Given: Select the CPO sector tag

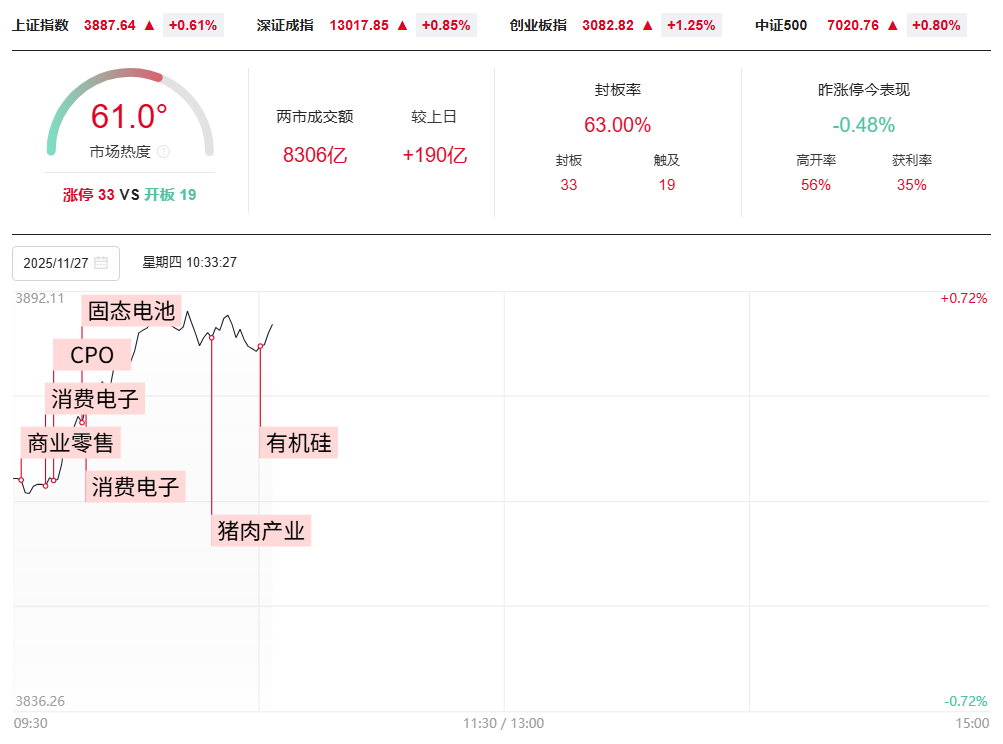Looking at the screenshot, I should tap(92, 355).
